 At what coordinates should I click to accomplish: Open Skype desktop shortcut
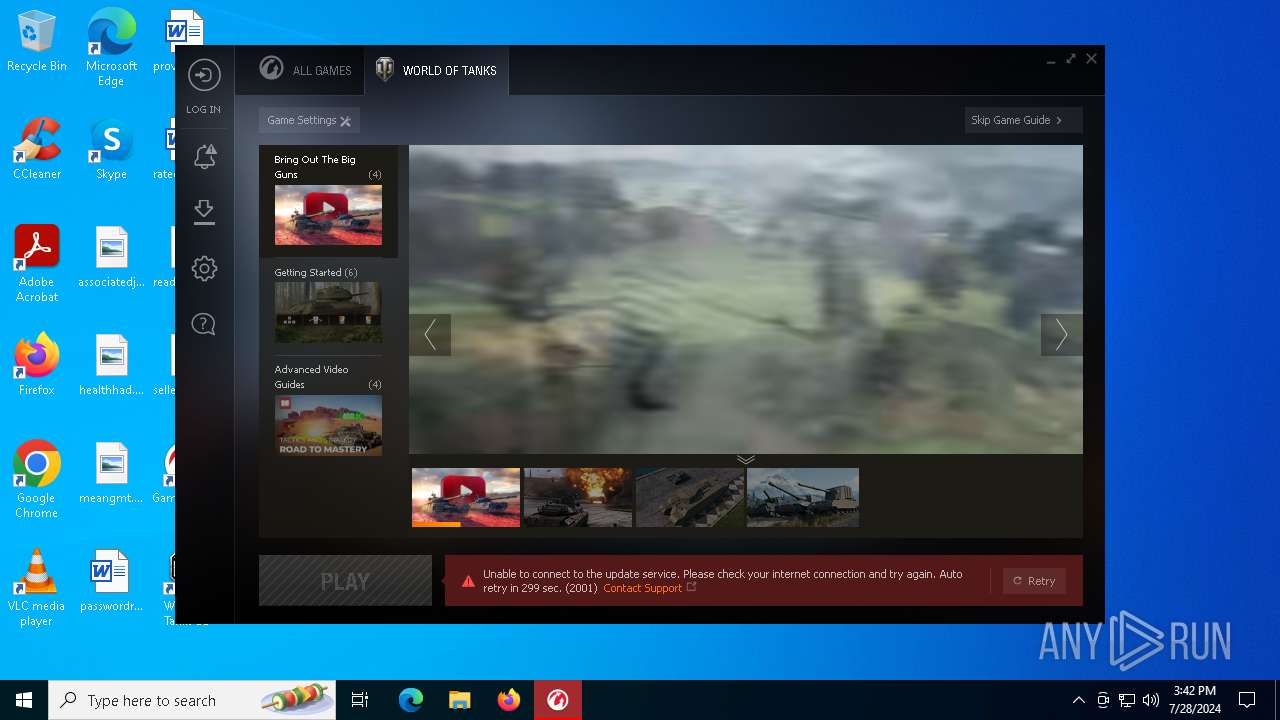click(x=111, y=150)
